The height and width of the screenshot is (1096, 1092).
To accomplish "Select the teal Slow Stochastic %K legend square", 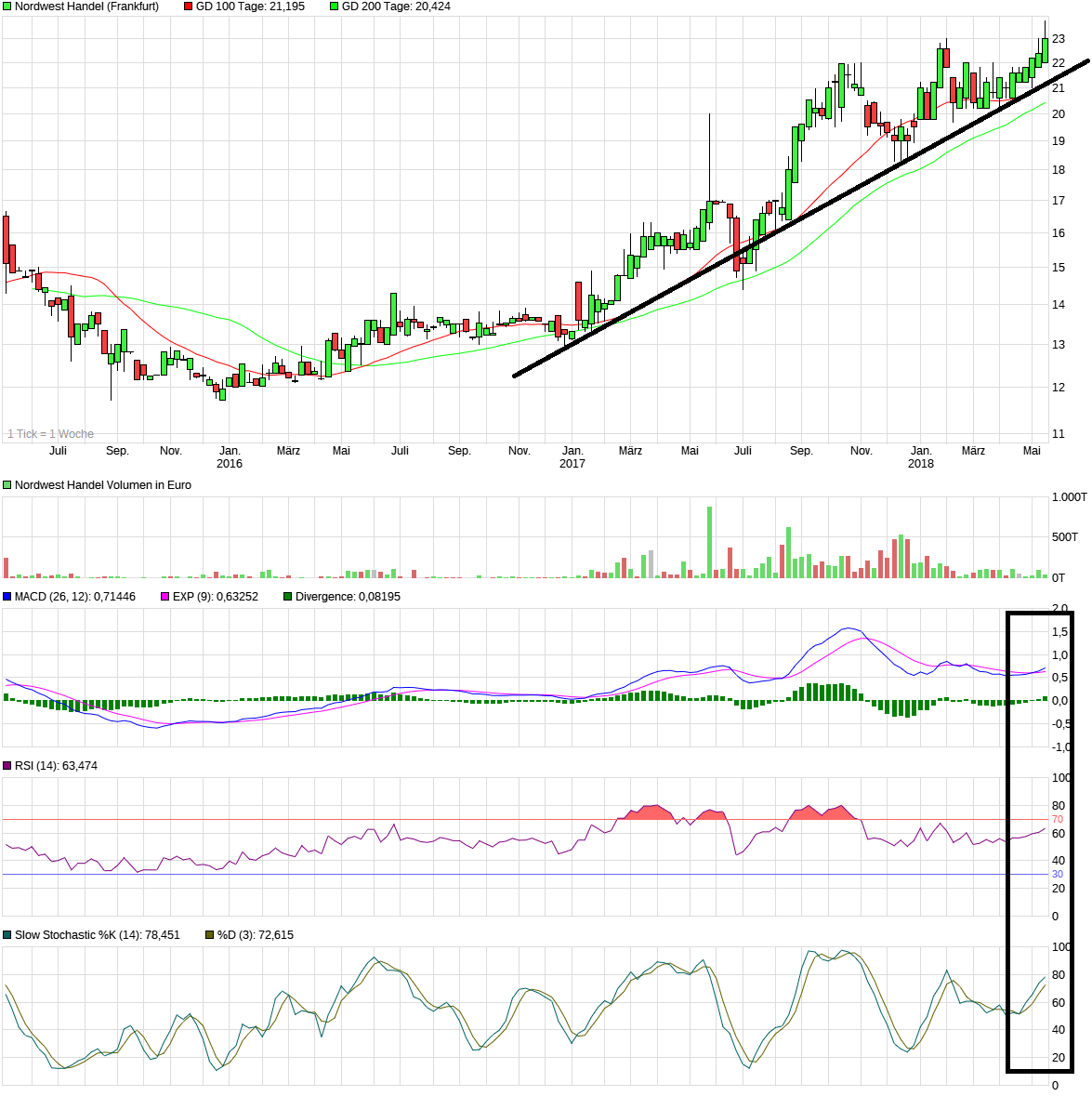I will tap(7, 935).
